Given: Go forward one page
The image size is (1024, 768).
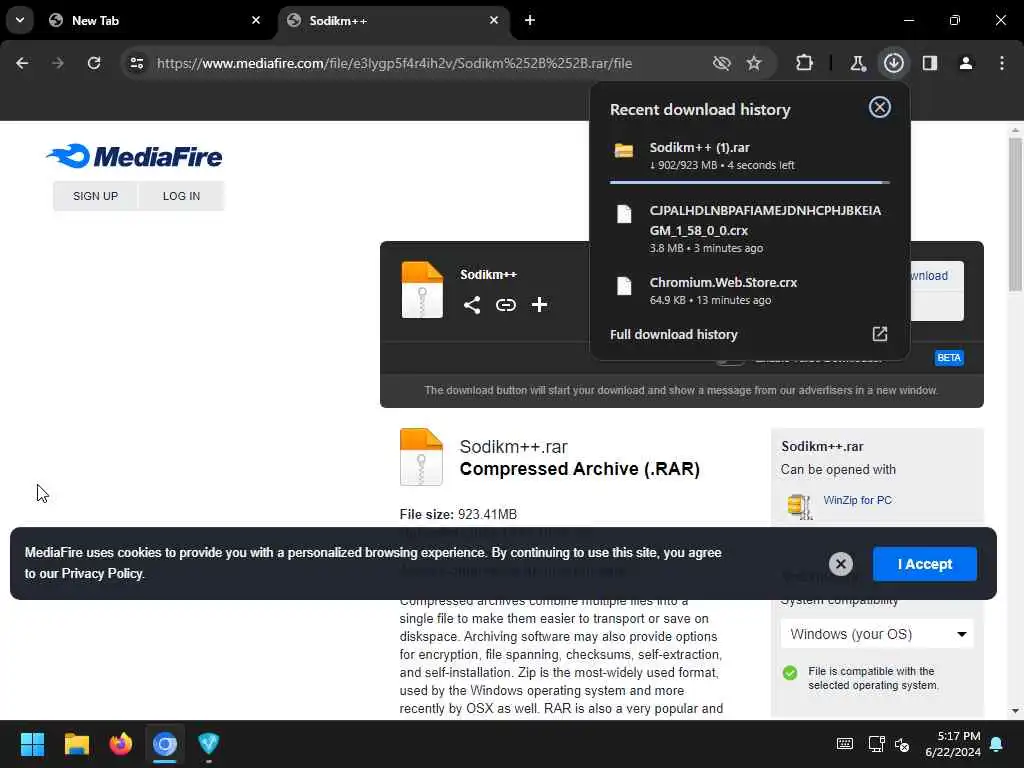Looking at the screenshot, I should [x=58, y=63].
